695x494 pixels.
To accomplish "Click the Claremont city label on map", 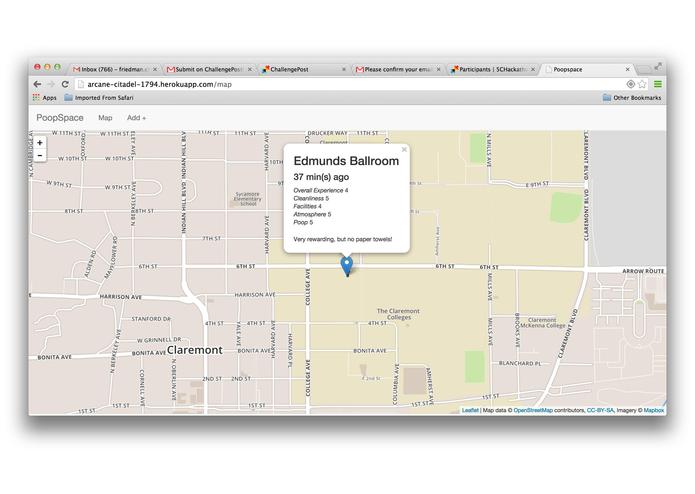I will coord(195,350).
